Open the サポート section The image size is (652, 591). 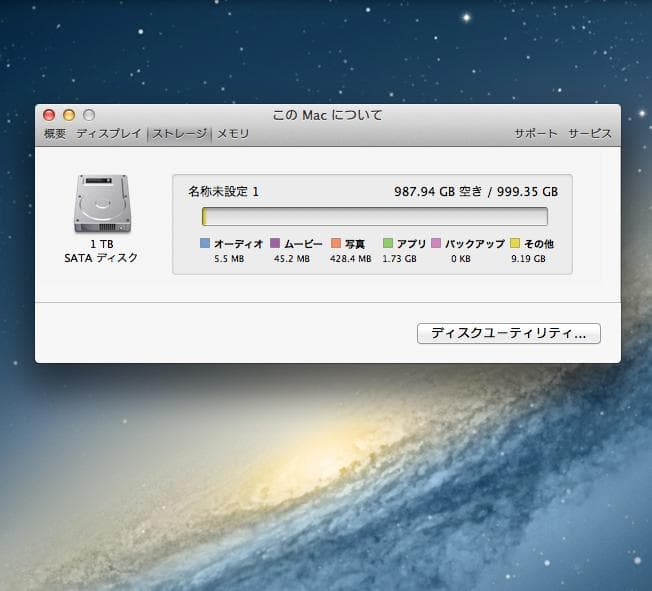(x=536, y=134)
